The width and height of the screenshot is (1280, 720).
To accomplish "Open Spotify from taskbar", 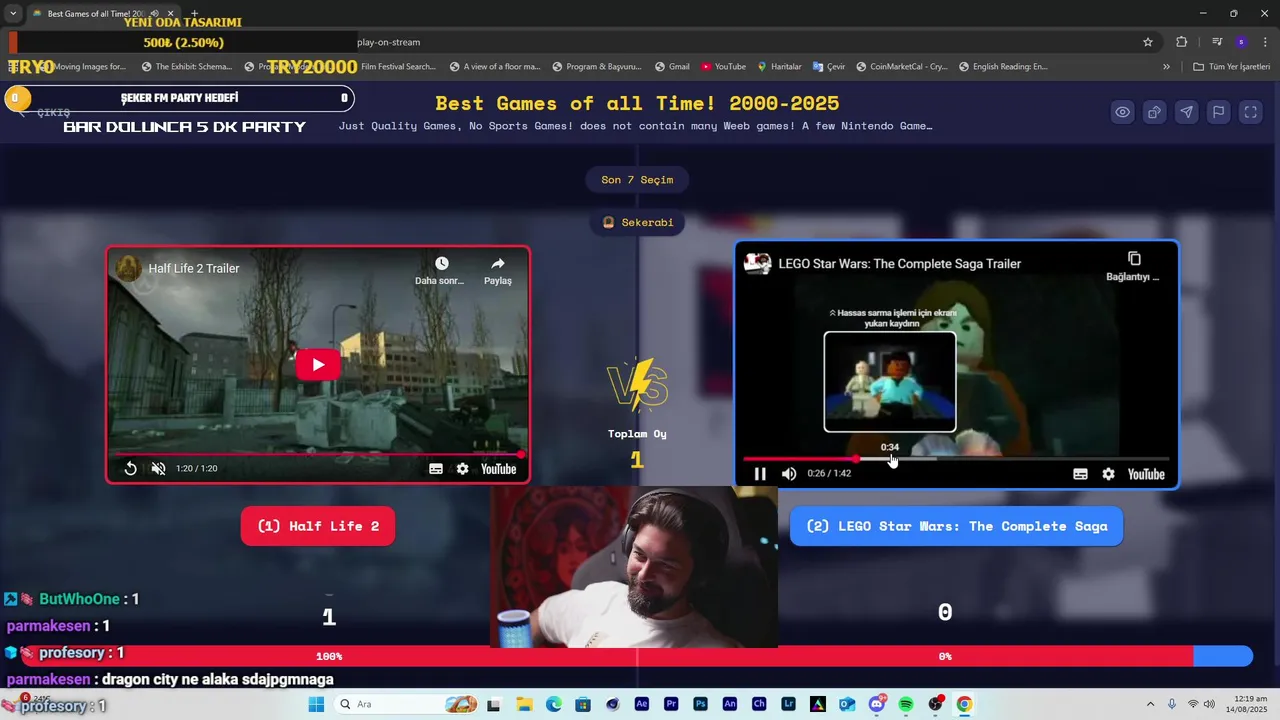I will point(906,704).
